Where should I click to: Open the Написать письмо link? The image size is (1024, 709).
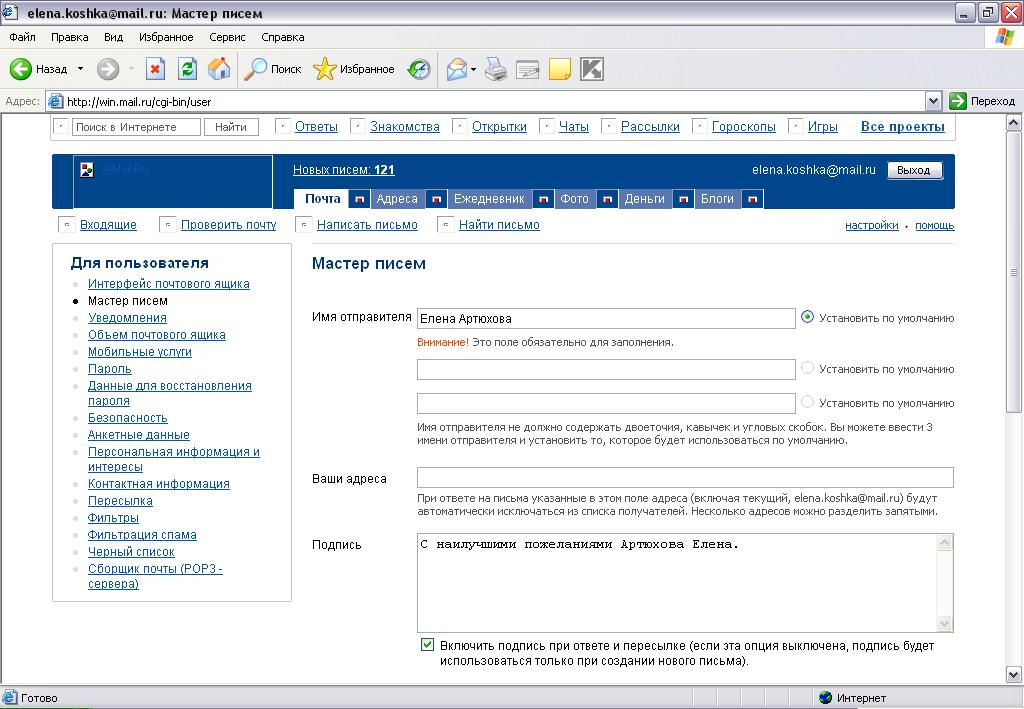(367, 225)
